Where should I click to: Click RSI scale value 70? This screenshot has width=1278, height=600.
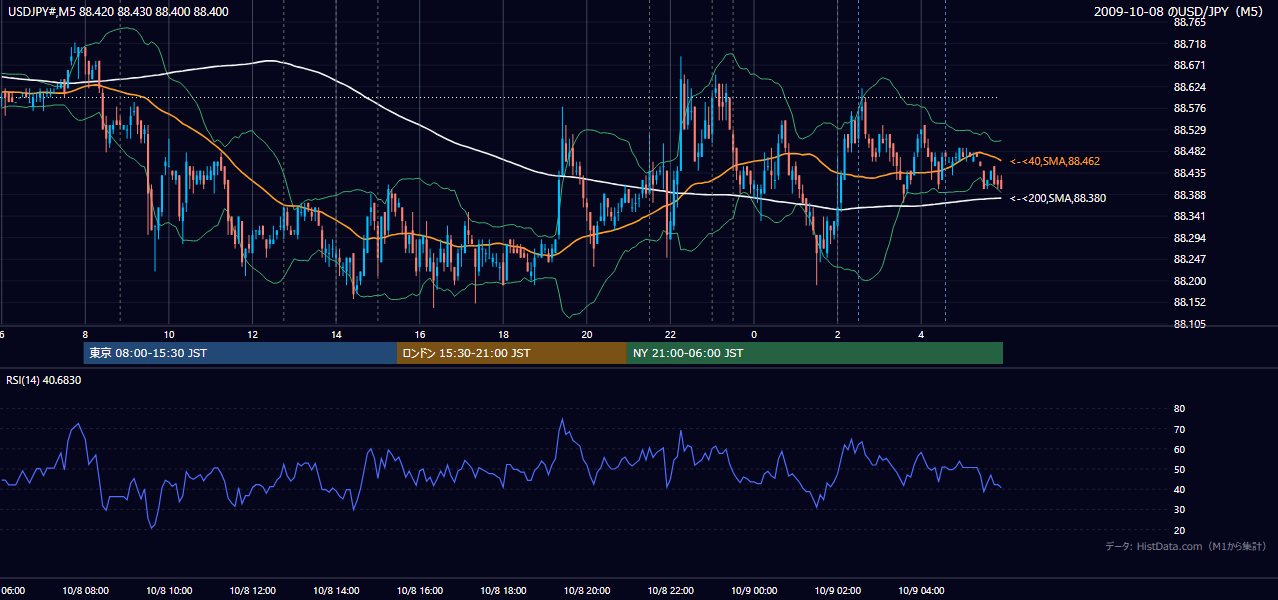click(1179, 429)
